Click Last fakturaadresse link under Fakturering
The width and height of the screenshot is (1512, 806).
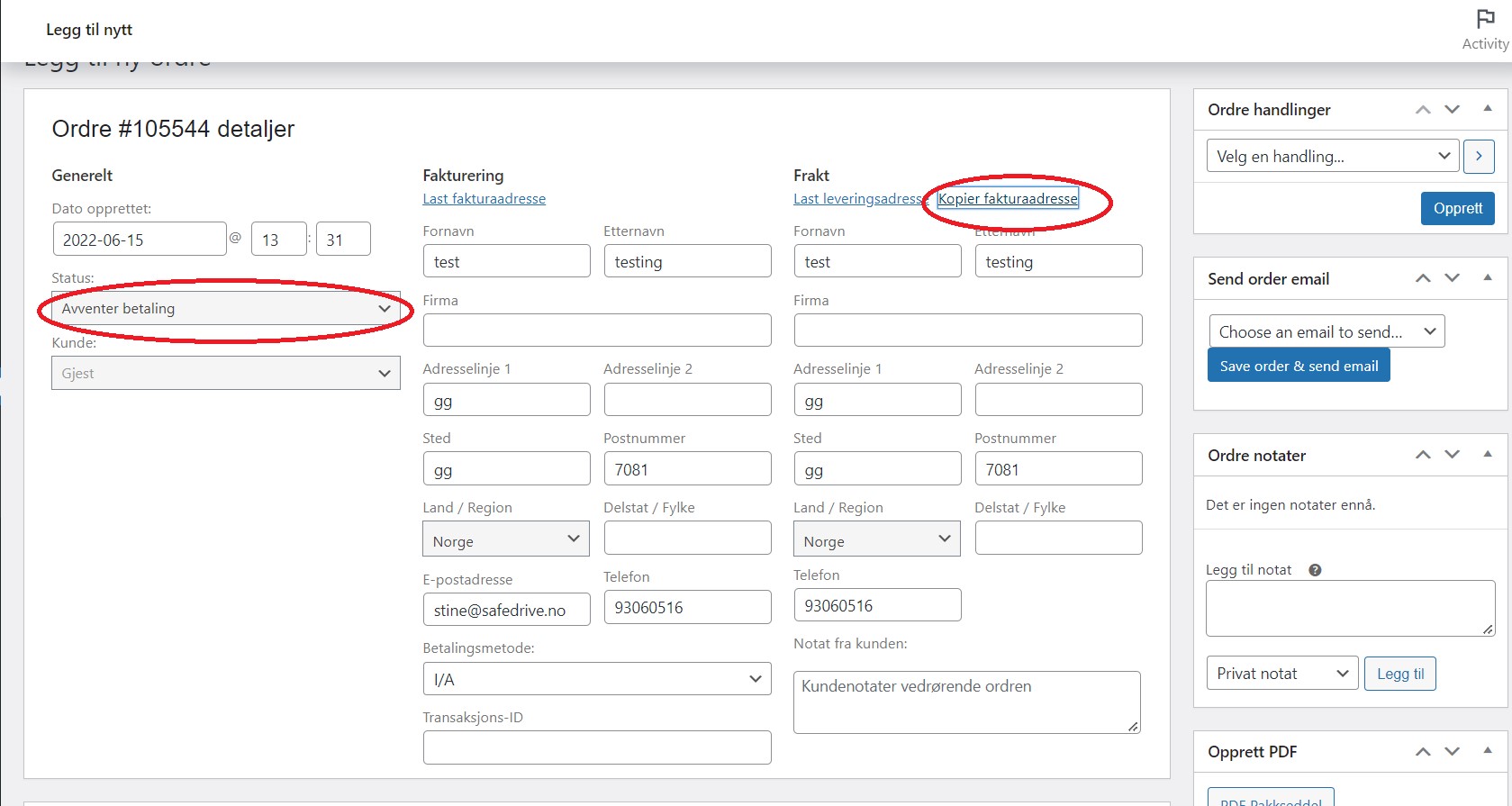(484, 199)
